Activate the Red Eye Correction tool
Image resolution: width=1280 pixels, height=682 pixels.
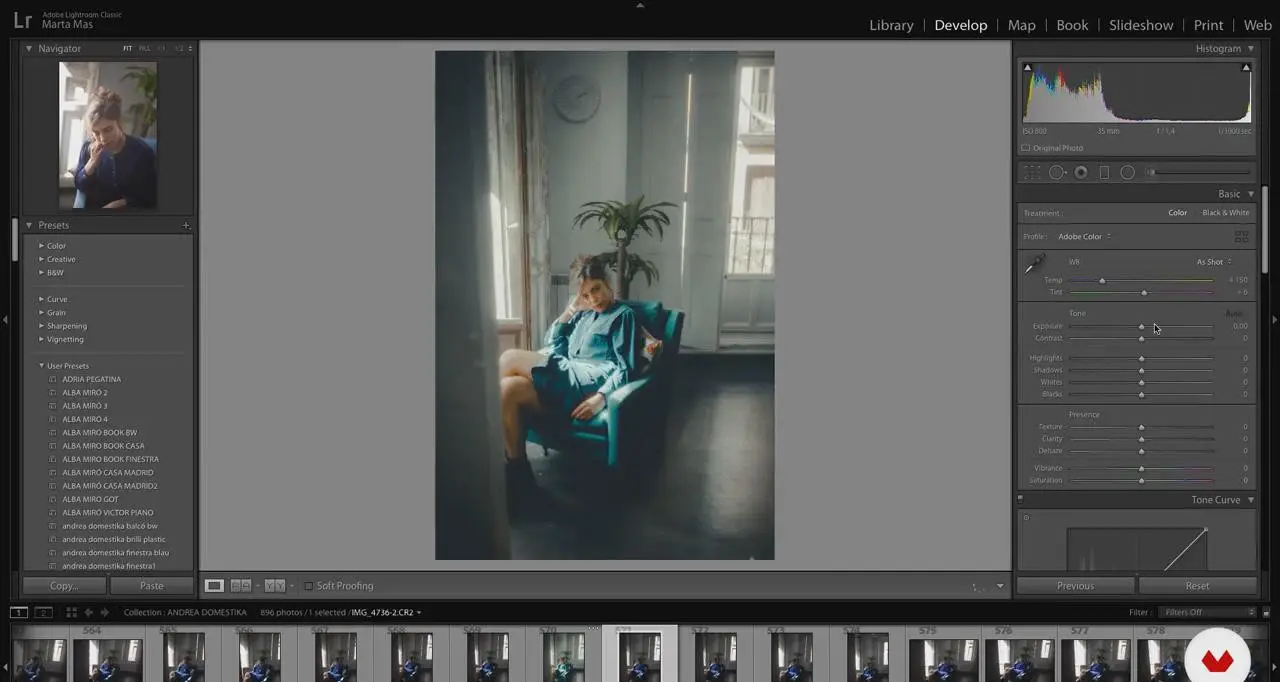pos(1081,173)
